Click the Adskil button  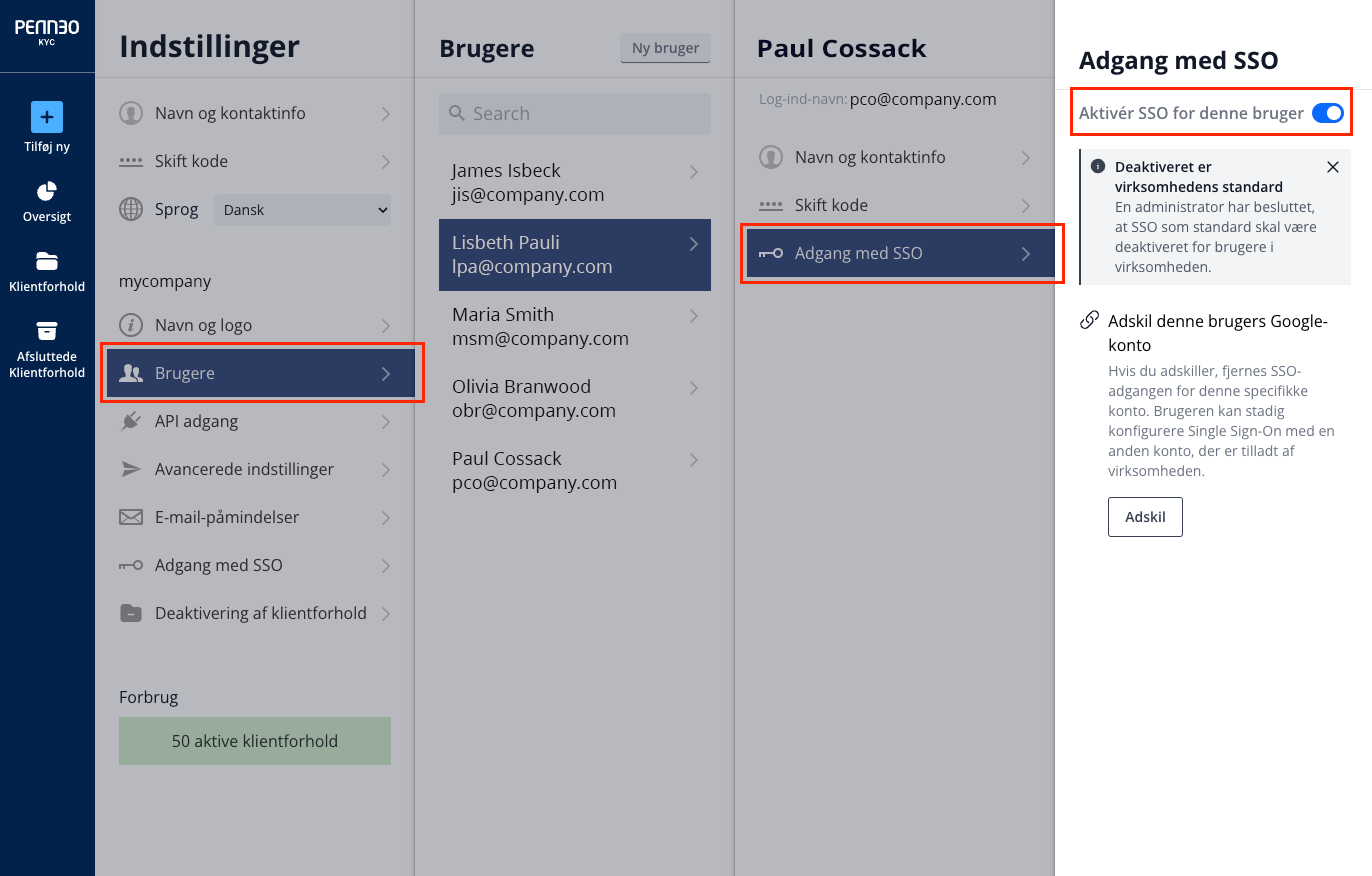tap(1145, 518)
